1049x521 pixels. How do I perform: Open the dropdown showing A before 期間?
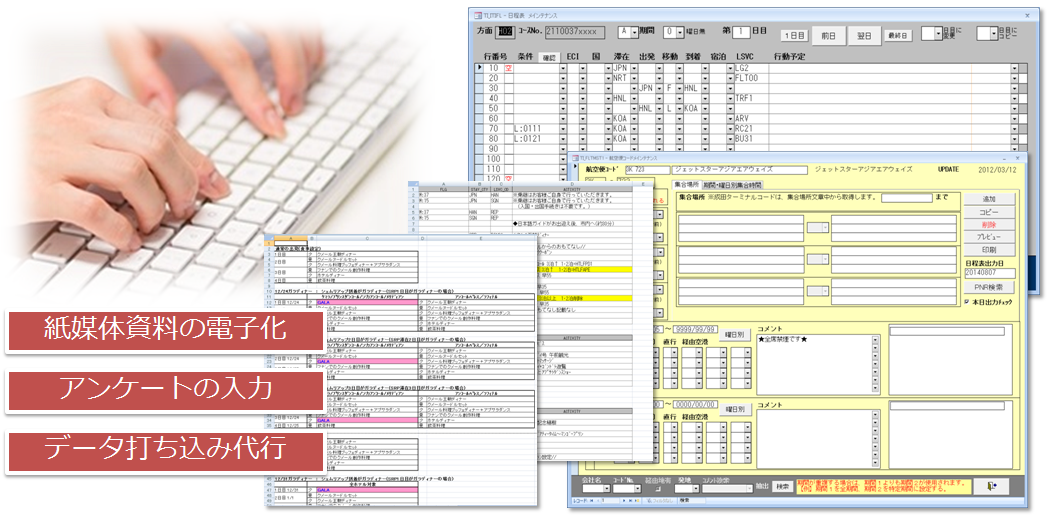tap(634, 31)
